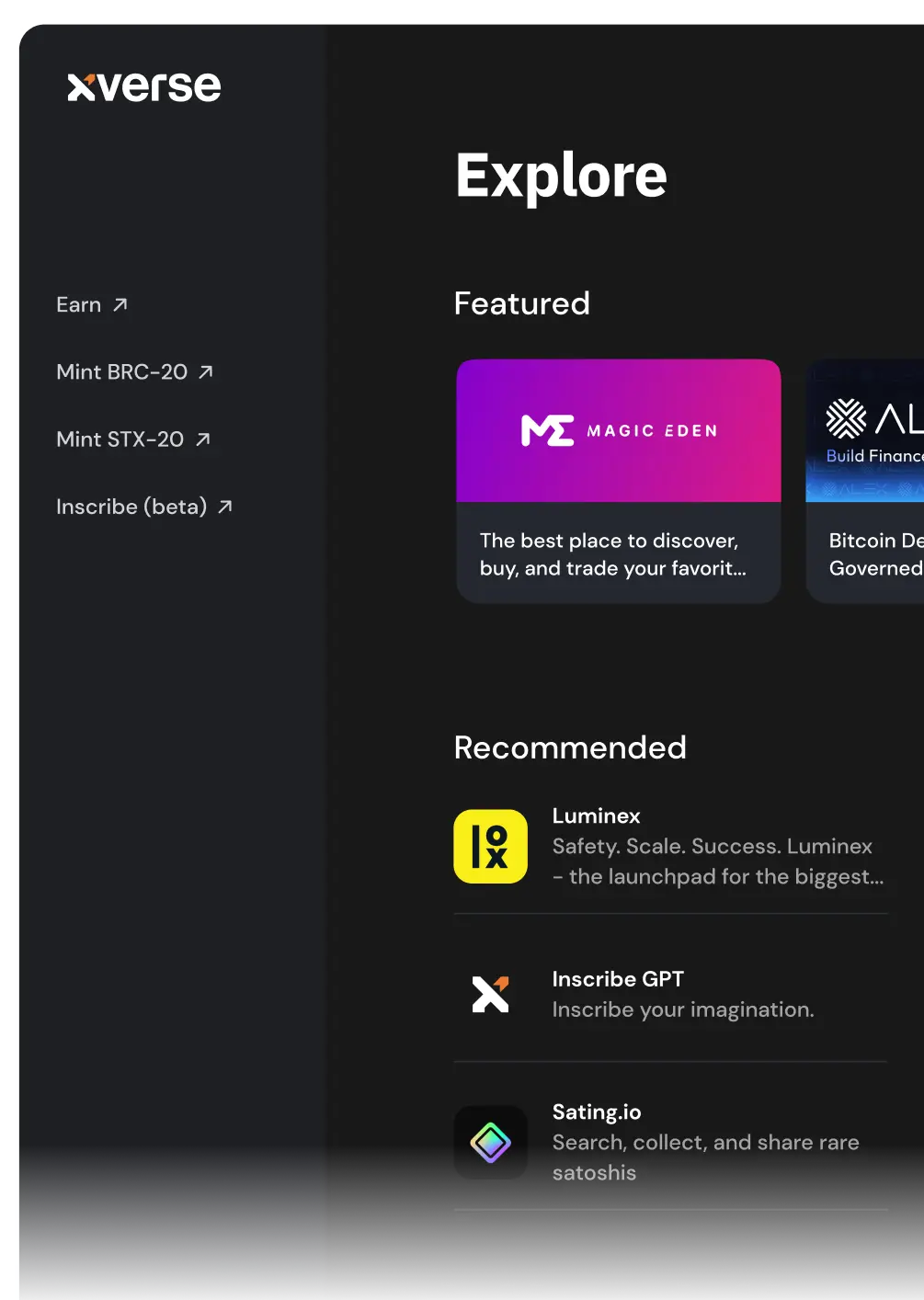The height and width of the screenshot is (1300, 924).
Task: Open Mint STX-20 from the sidebar
Action: (x=120, y=439)
